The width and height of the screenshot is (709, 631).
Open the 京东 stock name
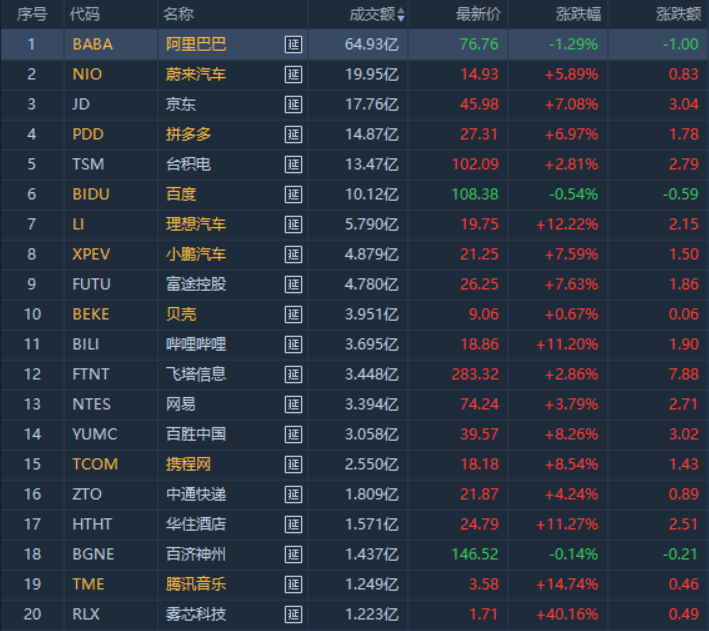(x=180, y=104)
